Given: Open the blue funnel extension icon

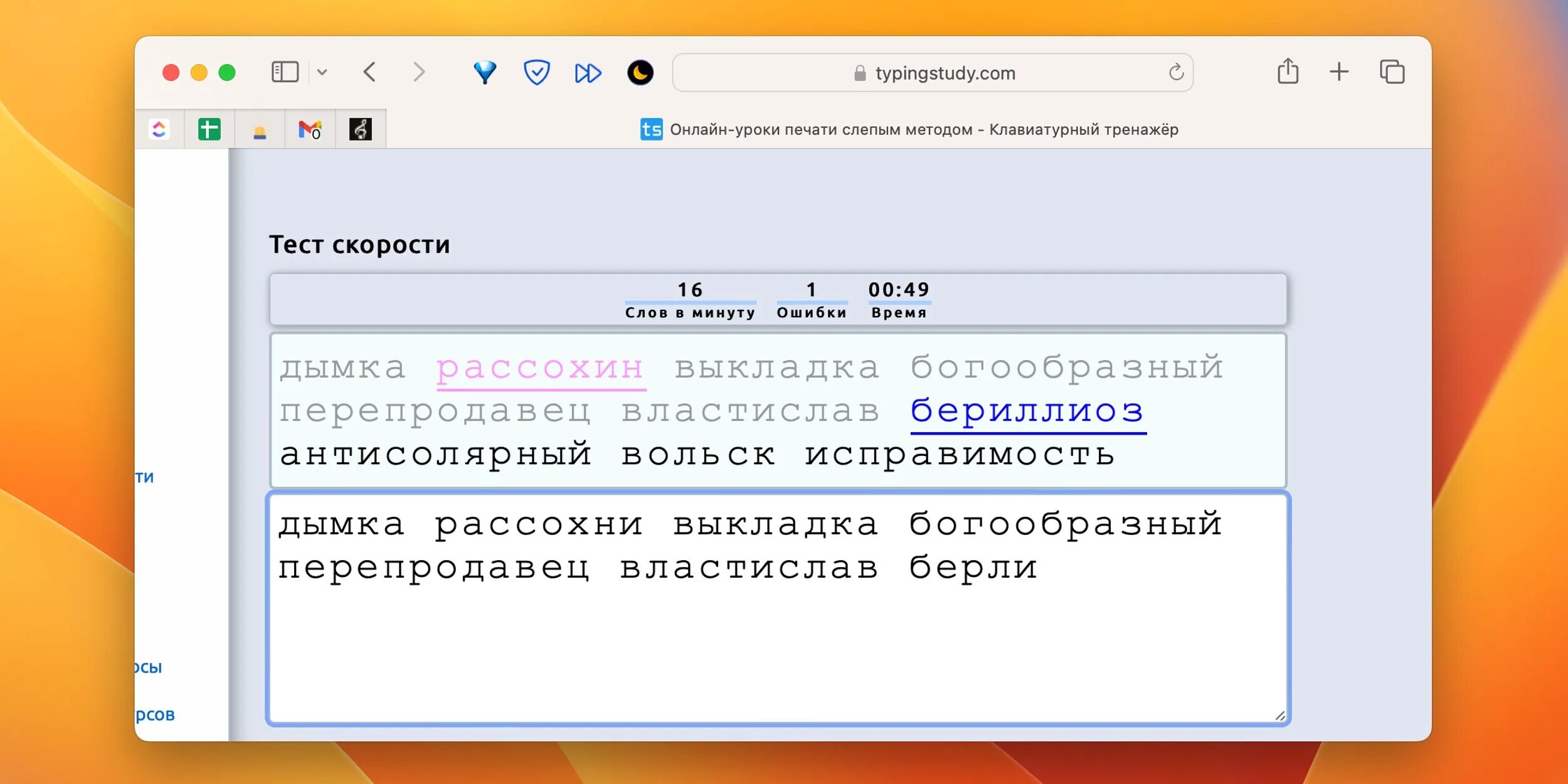Looking at the screenshot, I should pyautogui.click(x=485, y=72).
